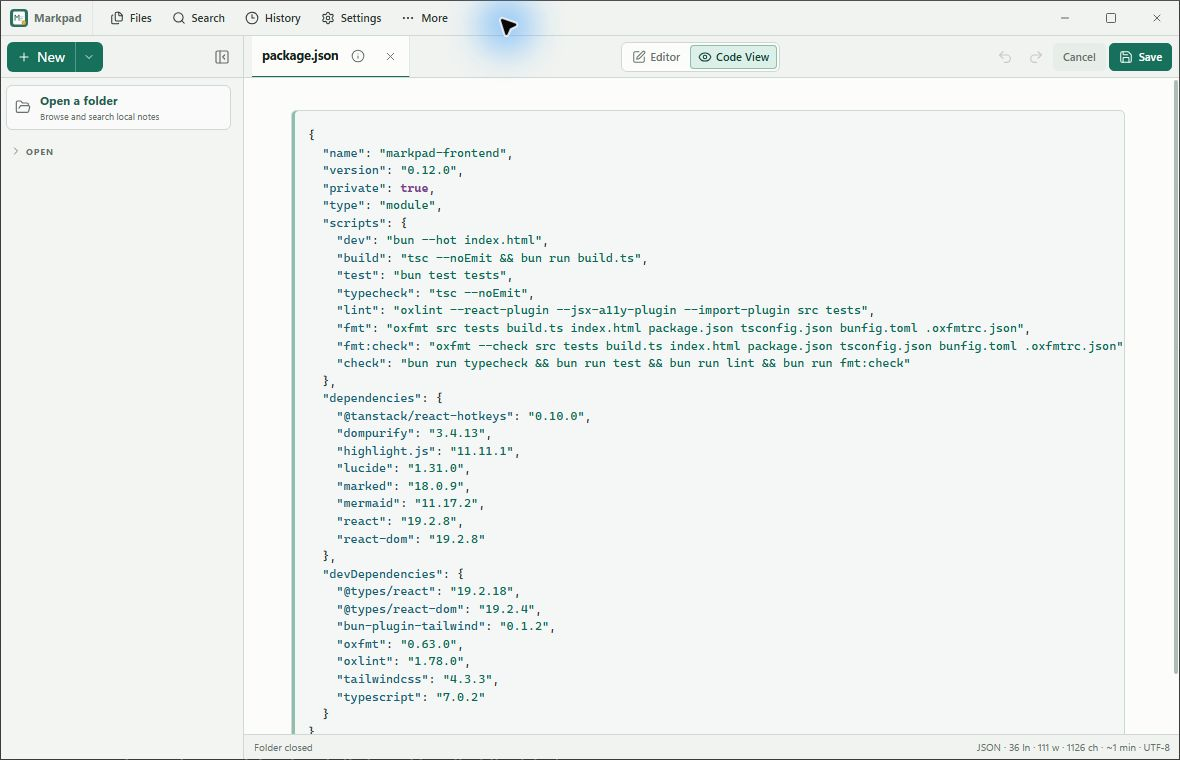Screen dimensions: 1180x760
Task: Click the "lint" script line
Action: (x=605, y=310)
